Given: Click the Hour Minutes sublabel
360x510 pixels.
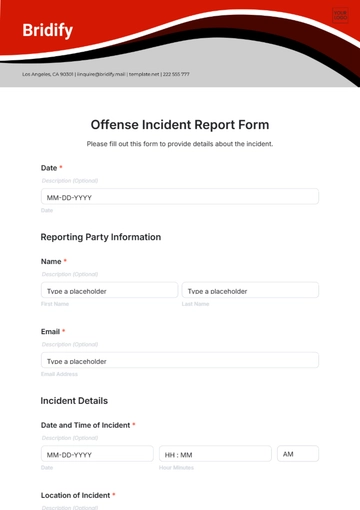Looking at the screenshot, I should (176, 468).
